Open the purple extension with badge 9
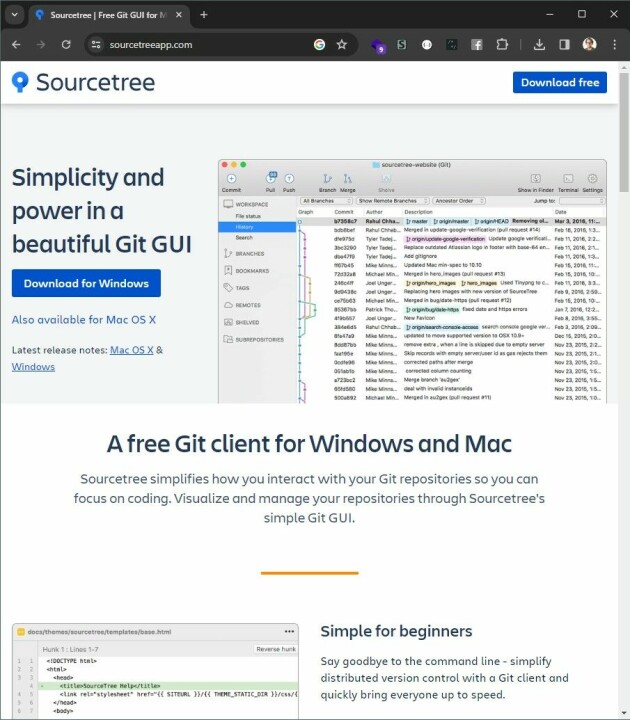Image resolution: width=630 pixels, height=720 pixels. click(x=378, y=45)
